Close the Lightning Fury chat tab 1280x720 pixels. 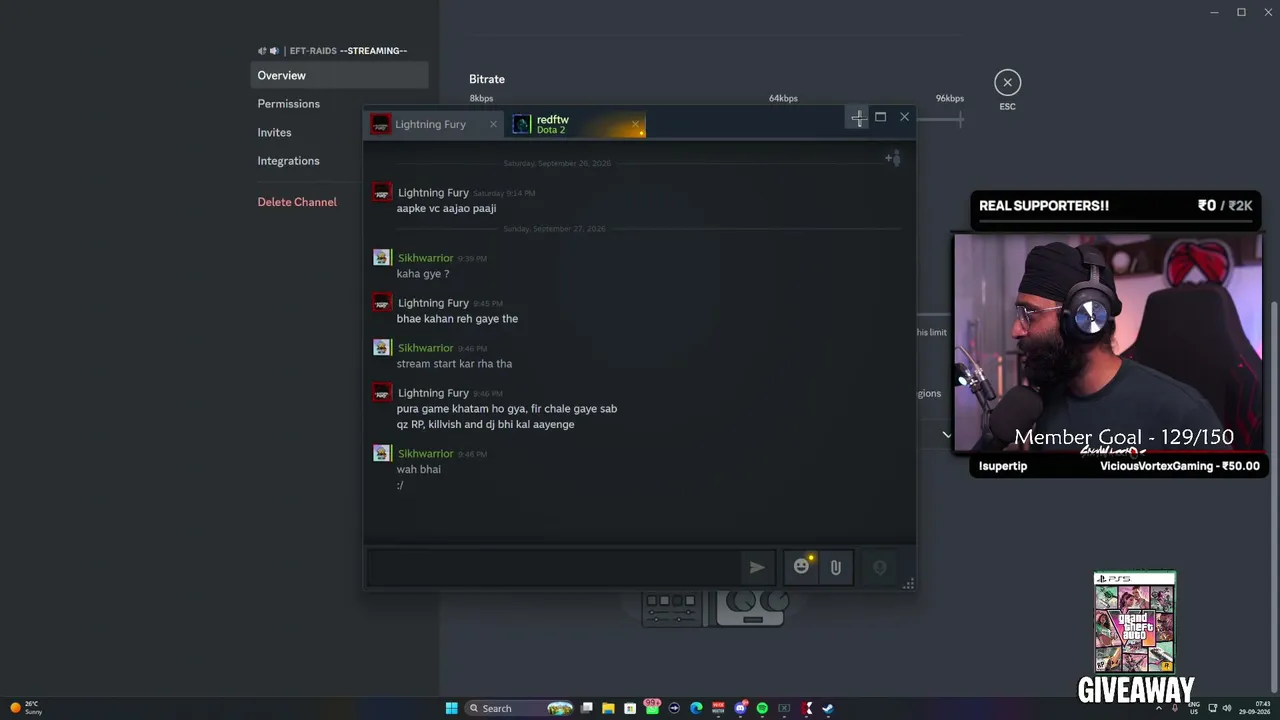click(x=493, y=124)
